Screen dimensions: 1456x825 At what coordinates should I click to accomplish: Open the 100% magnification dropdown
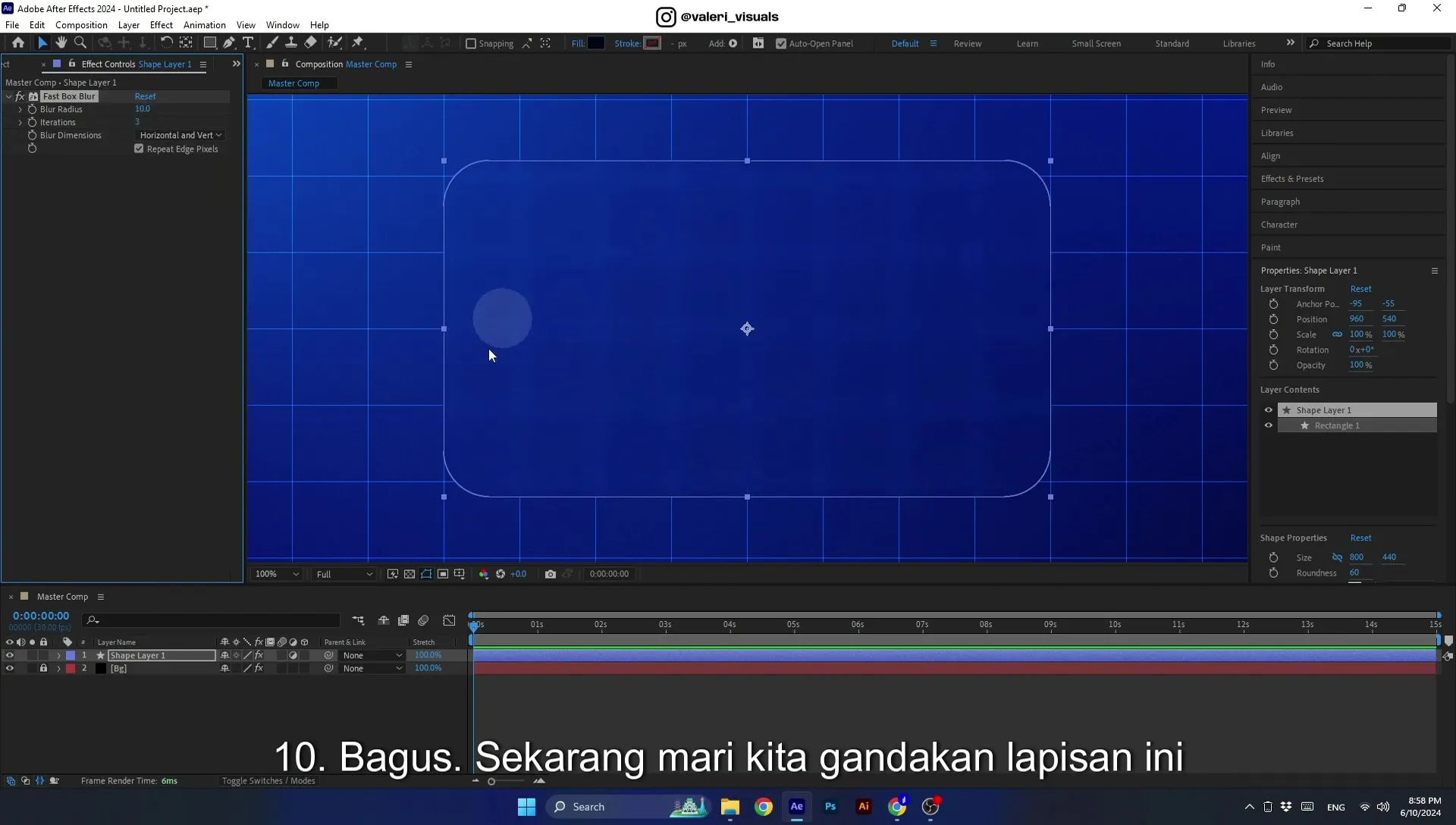[x=277, y=574]
